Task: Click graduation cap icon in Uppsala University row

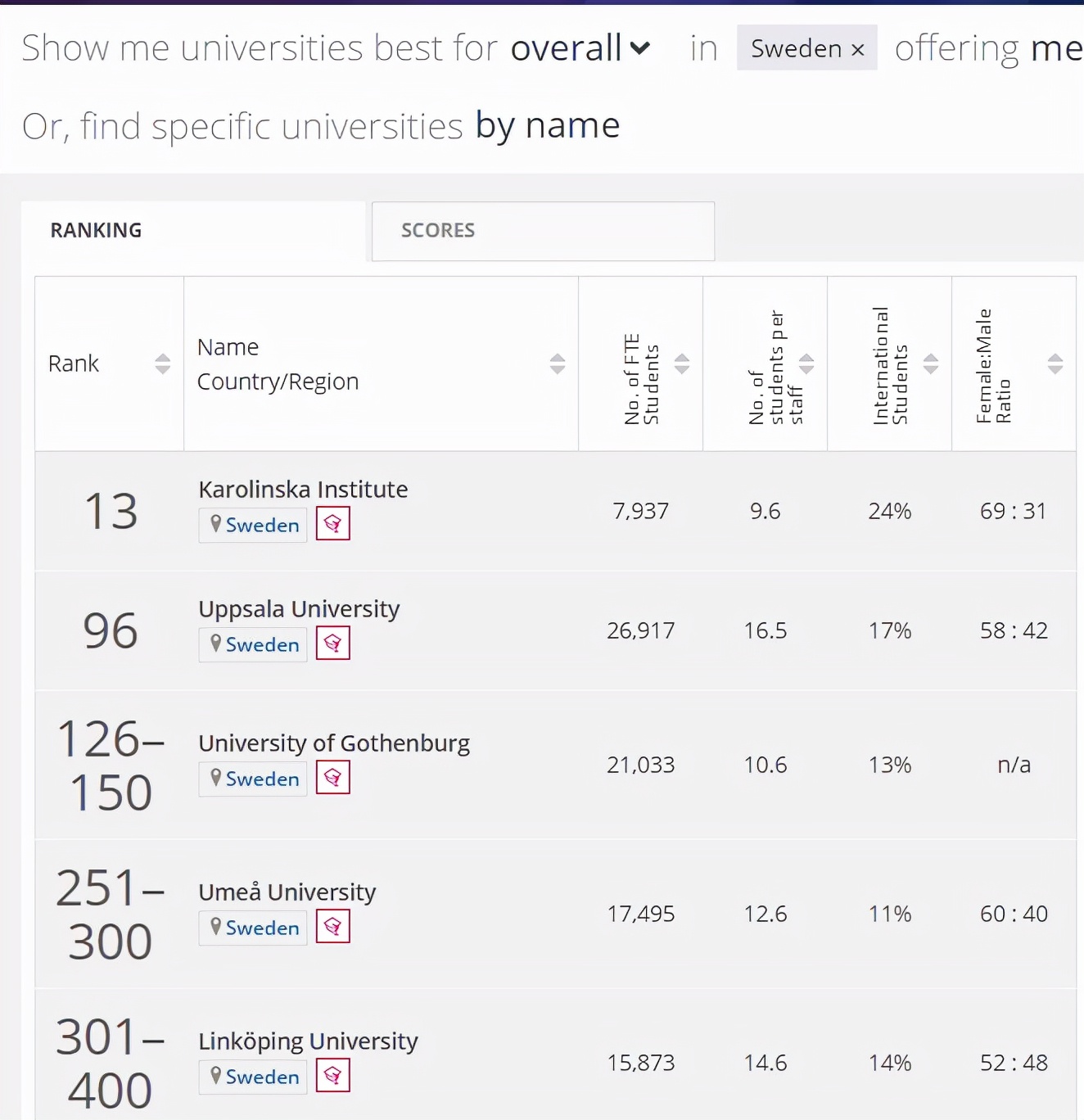Action: click(332, 644)
